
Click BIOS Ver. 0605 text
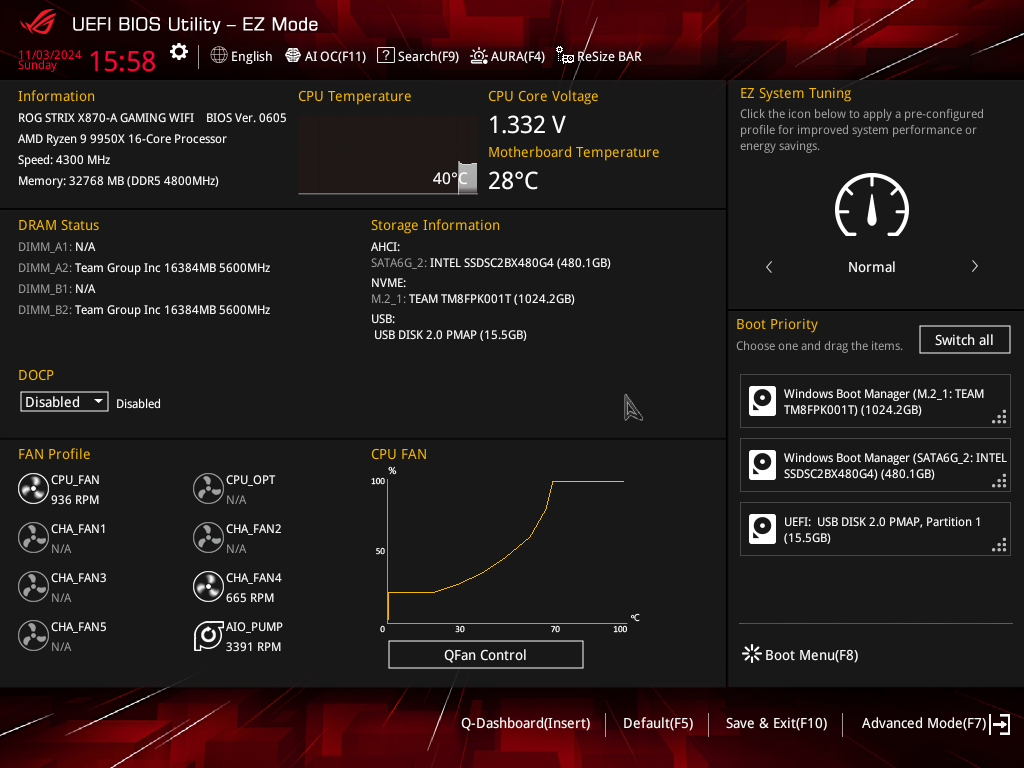246,118
